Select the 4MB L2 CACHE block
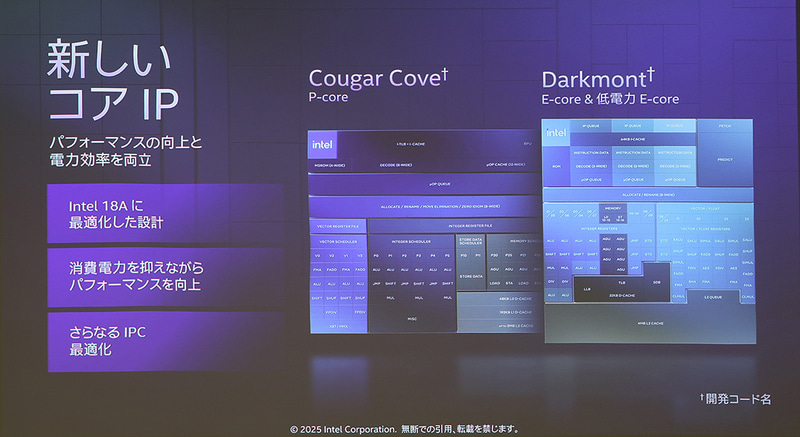This screenshot has height=437, width=800. click(650, 323)
